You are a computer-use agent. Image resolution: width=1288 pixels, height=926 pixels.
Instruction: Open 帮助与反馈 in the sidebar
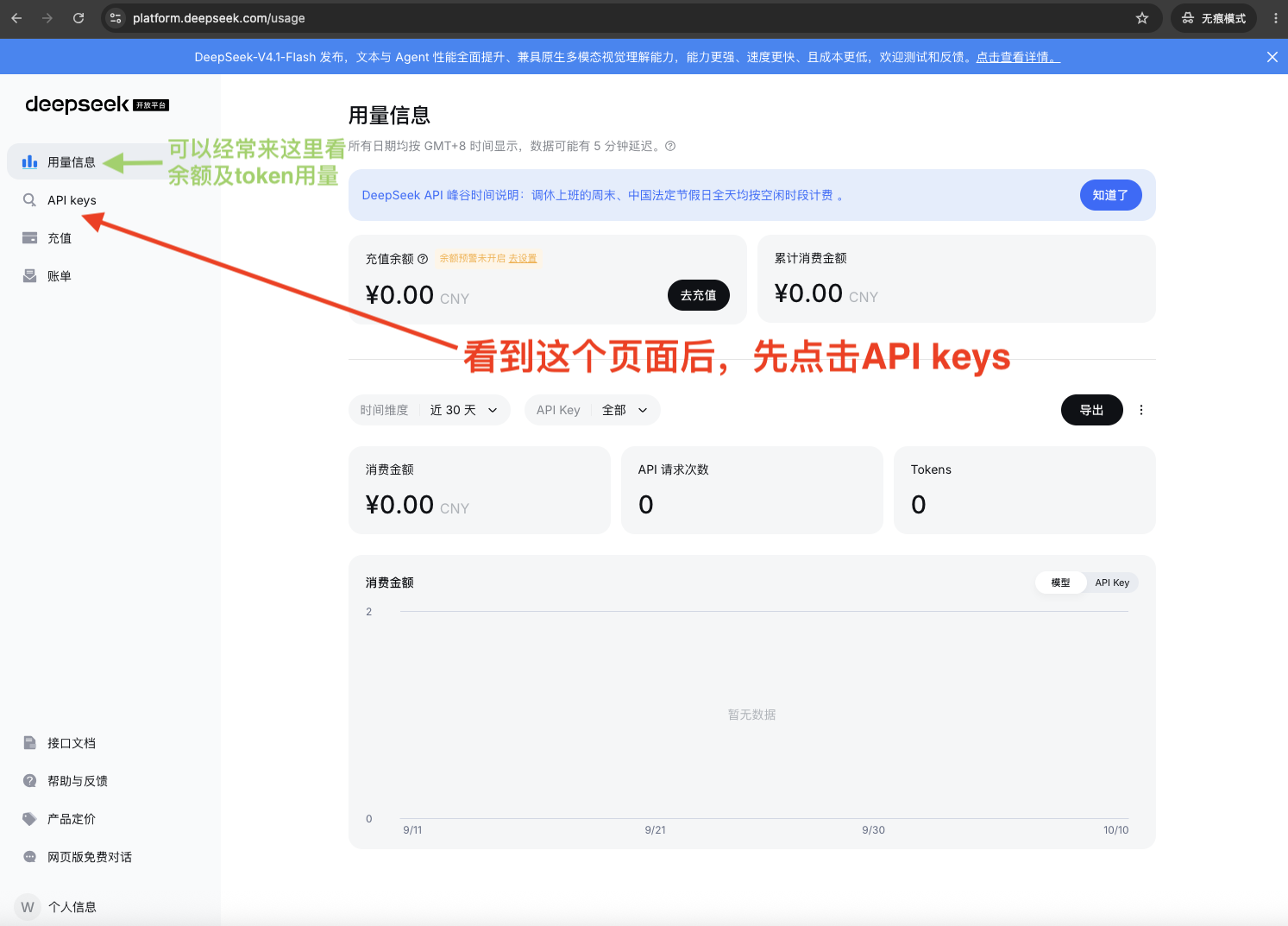pos(78,781)
